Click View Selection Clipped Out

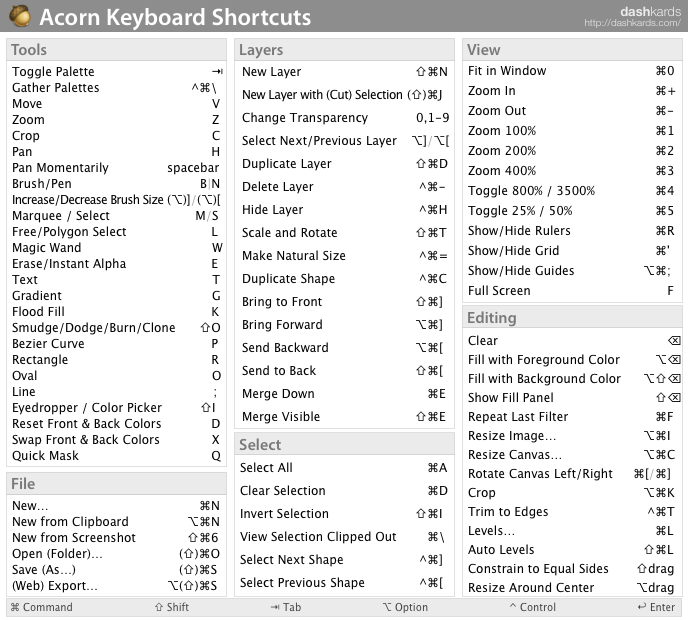pos(342,537)
